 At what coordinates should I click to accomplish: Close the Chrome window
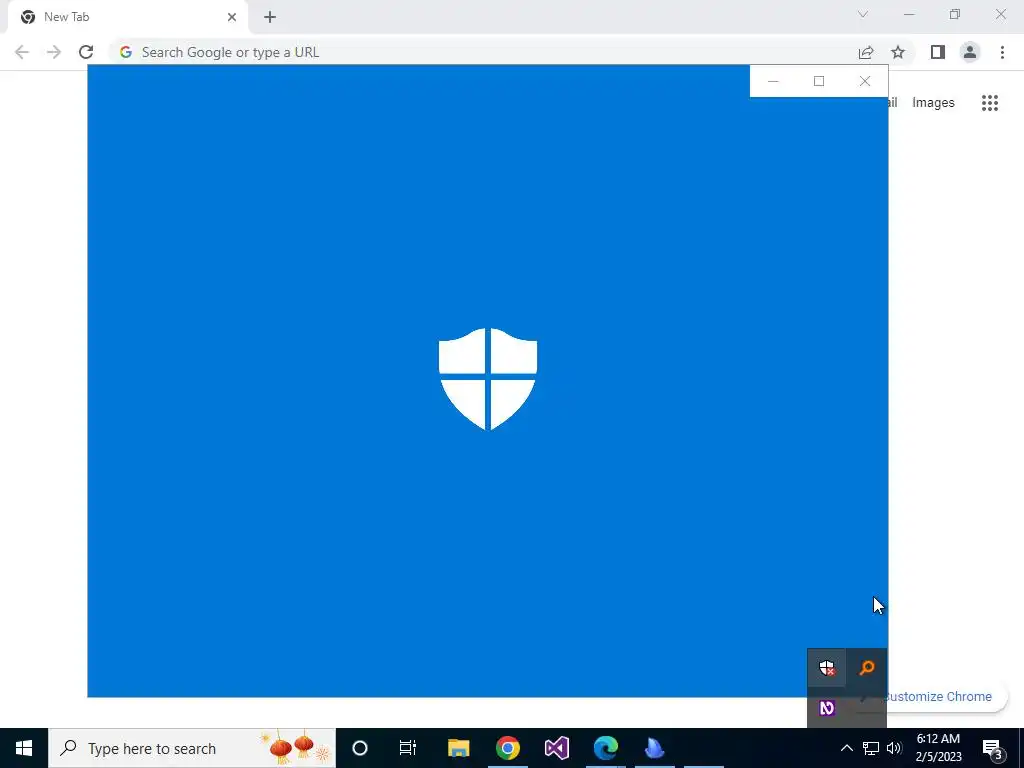point(1000,14)
